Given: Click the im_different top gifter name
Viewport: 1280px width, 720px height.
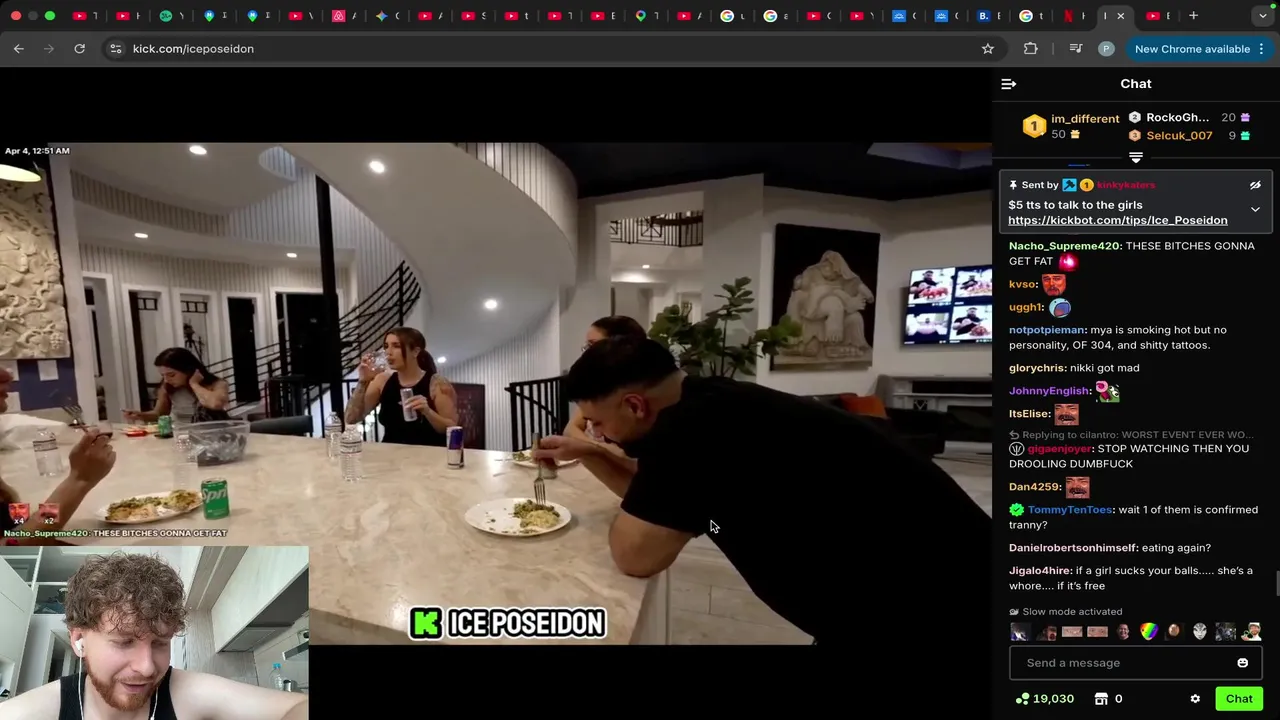Looking at the screenshot, I should point(1085,119).
